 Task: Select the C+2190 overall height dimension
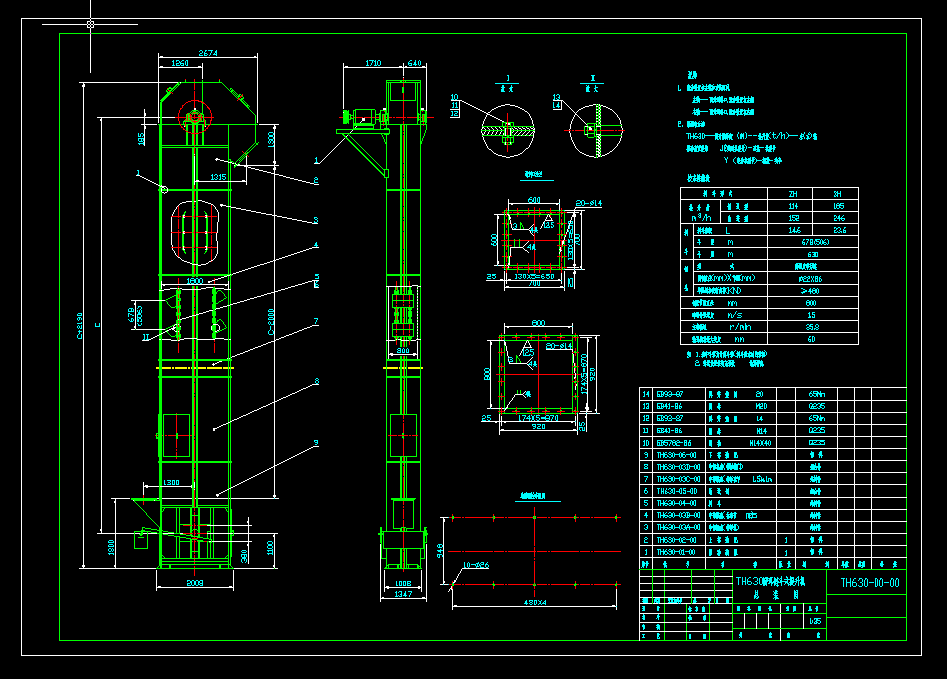[80, 326]
